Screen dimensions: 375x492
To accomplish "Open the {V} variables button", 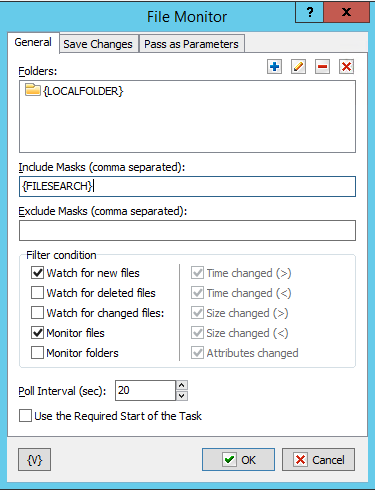I will [34, 460].
